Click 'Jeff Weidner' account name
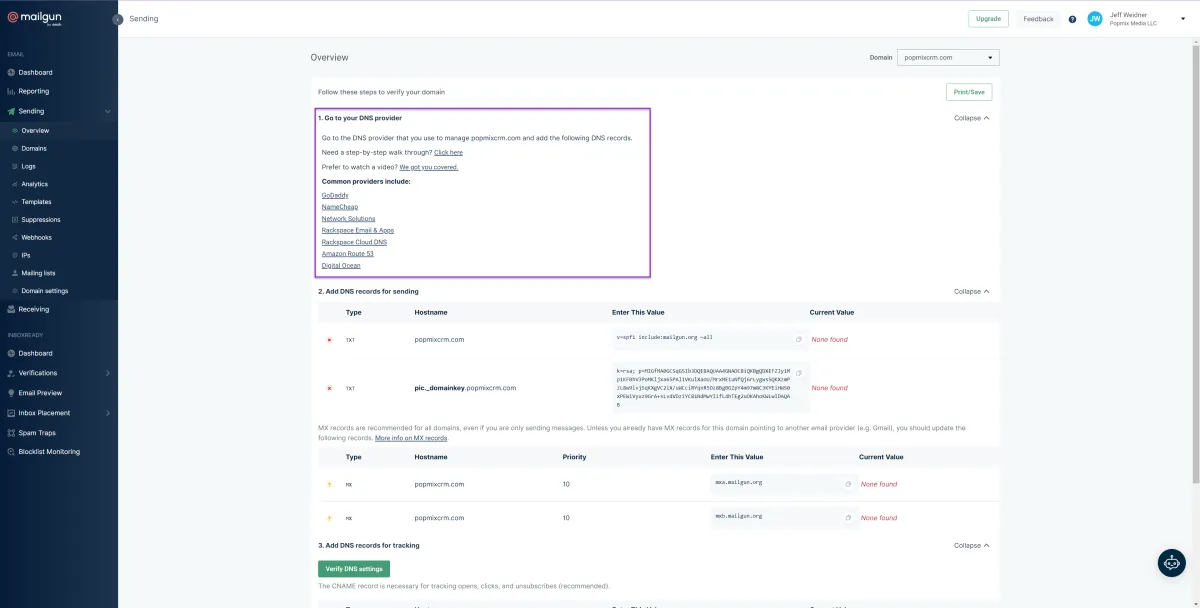 1128,15
